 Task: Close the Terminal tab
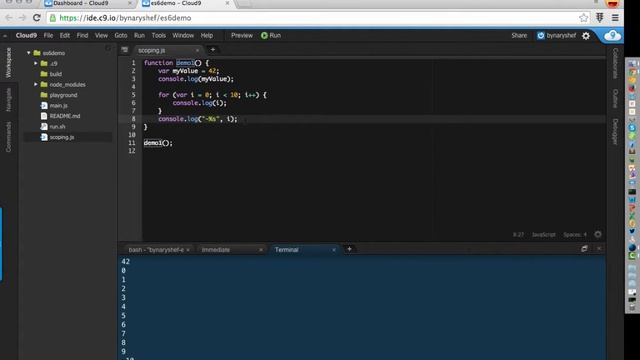[334, 250]
